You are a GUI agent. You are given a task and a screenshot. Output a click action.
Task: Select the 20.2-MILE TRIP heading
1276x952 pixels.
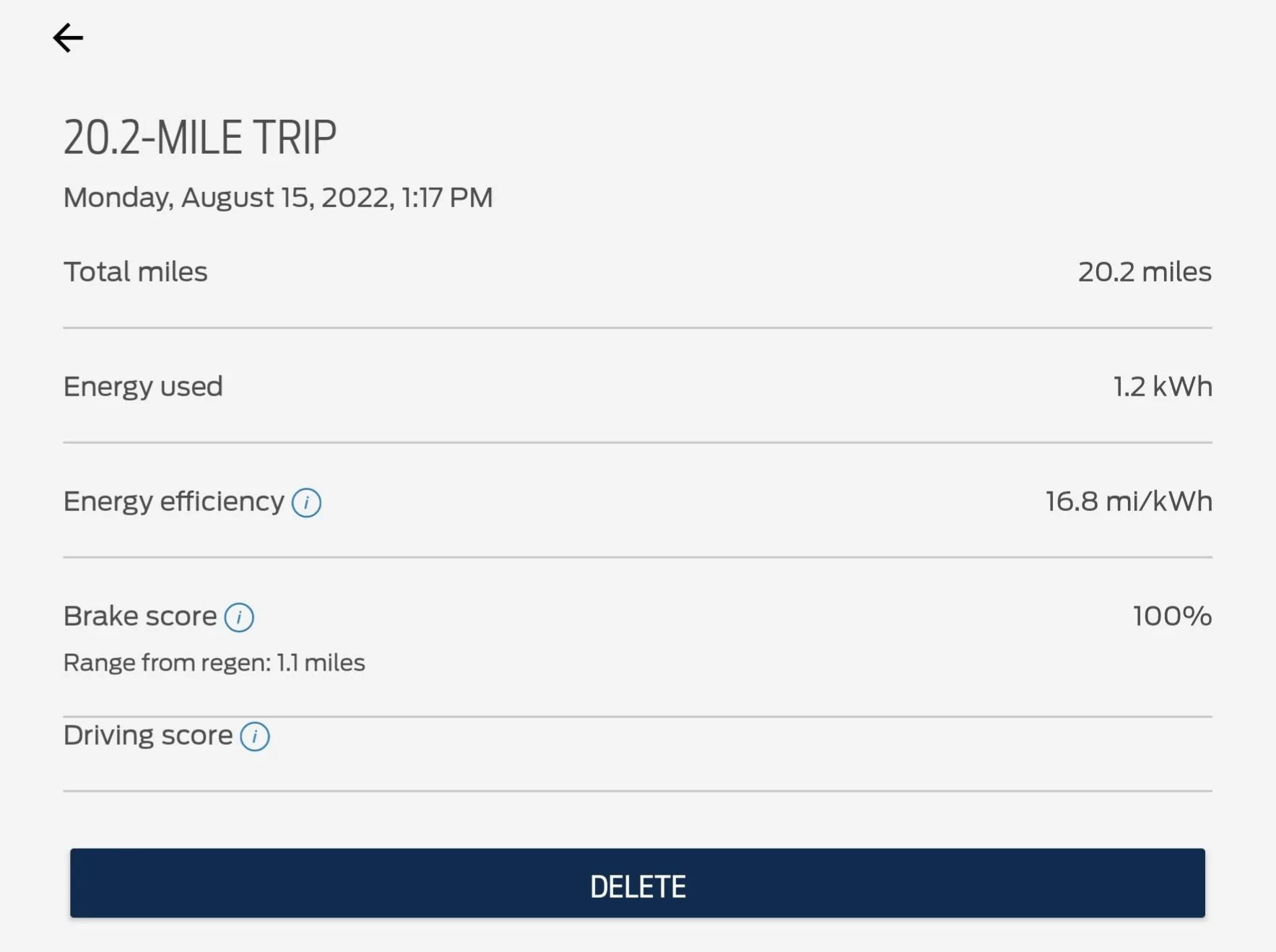coord(200,136)
